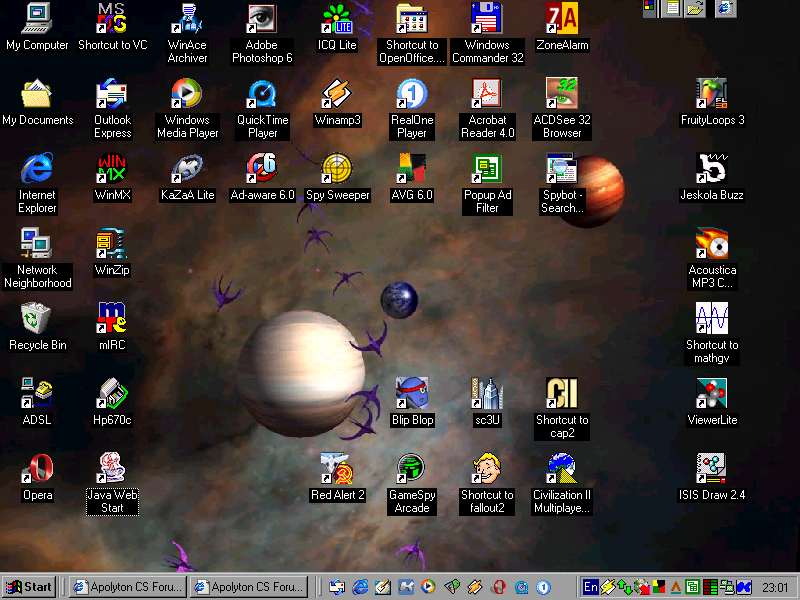Open the Windows Commander 32 shortcut
The width and height of the screenshot is (800, 600).
click(x=487, y=19)
